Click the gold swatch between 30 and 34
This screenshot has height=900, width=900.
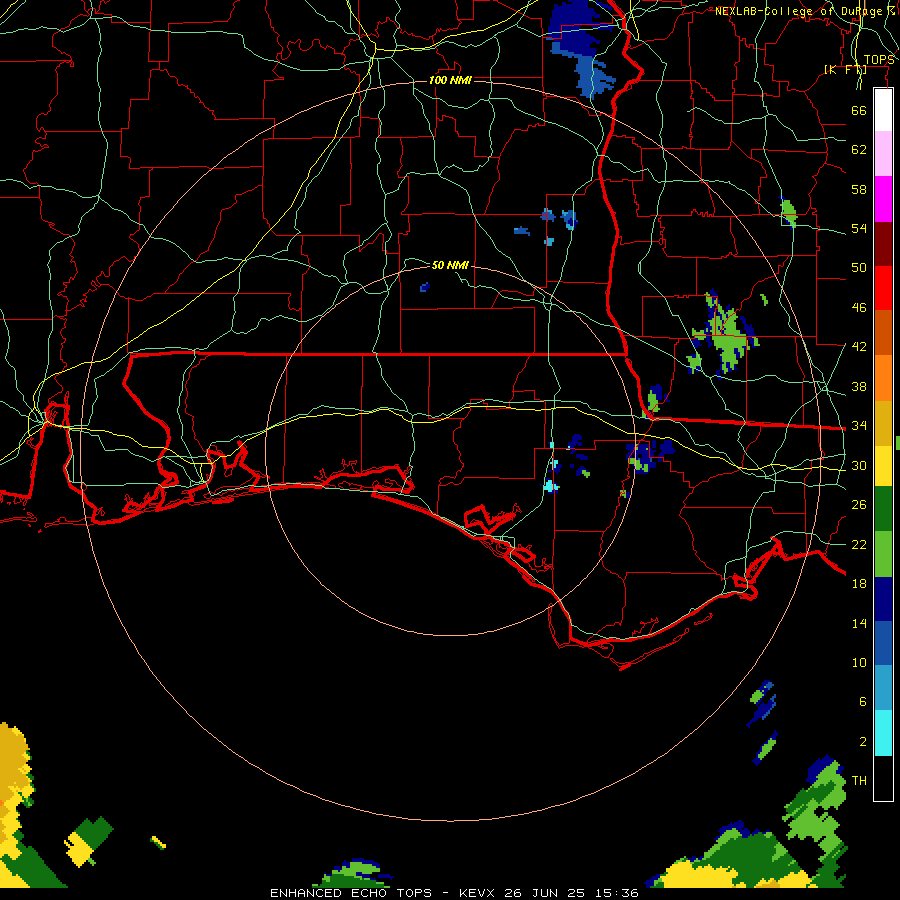[883, 422]
